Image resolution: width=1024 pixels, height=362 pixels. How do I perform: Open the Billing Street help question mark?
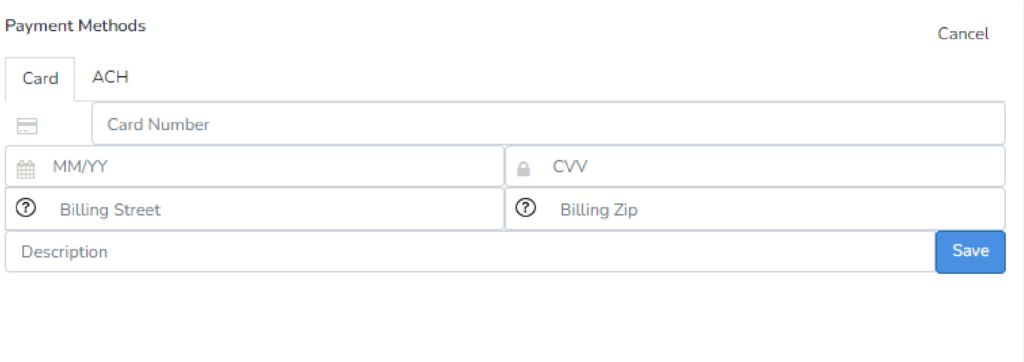coord(25,208)
